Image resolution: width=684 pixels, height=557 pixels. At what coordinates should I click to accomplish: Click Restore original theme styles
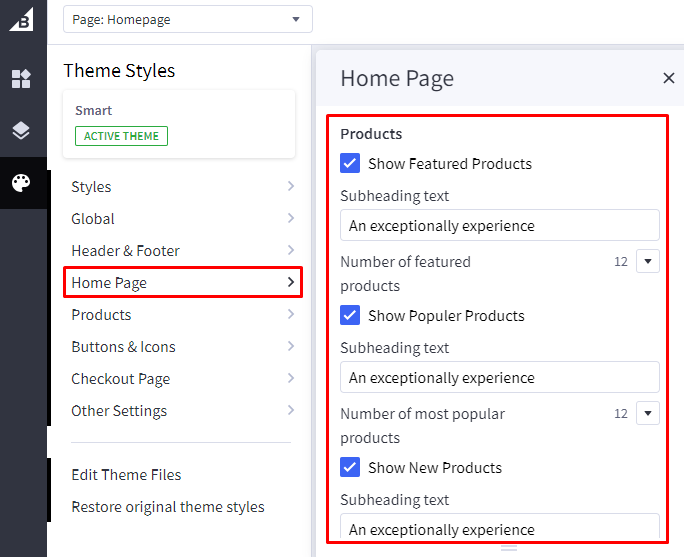(168, 507)
